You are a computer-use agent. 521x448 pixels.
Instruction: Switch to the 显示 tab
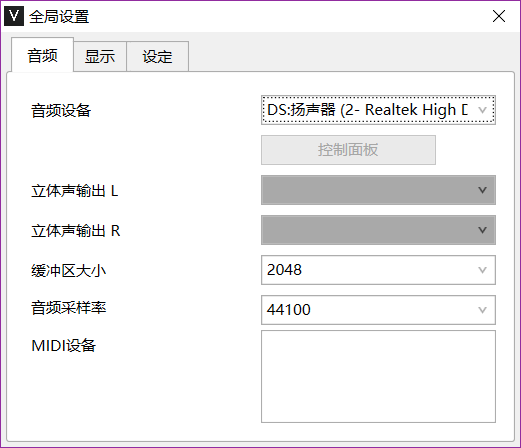pyautogui.click(x=100, y=56)
